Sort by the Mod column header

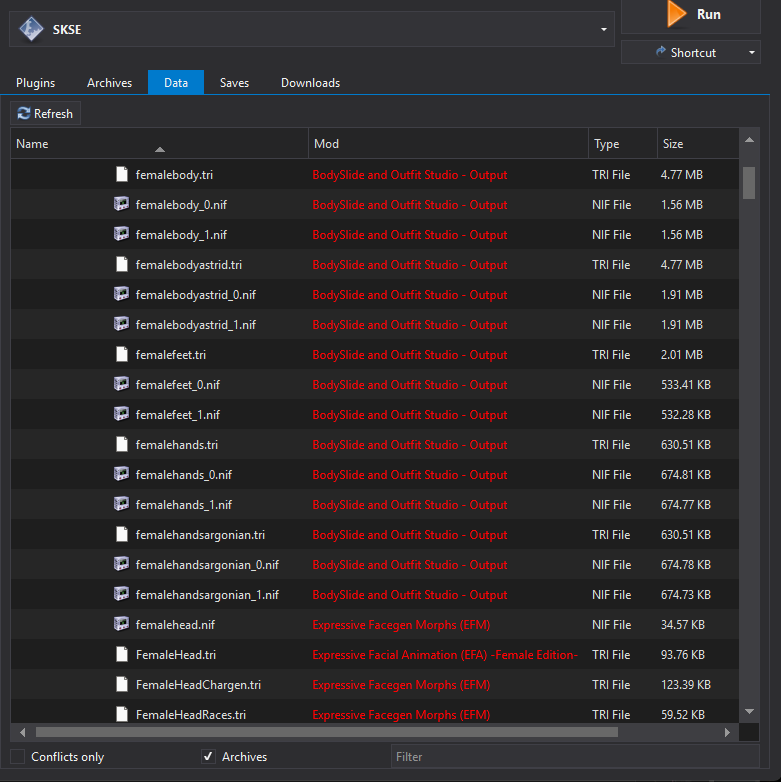(x=448, y=144)
